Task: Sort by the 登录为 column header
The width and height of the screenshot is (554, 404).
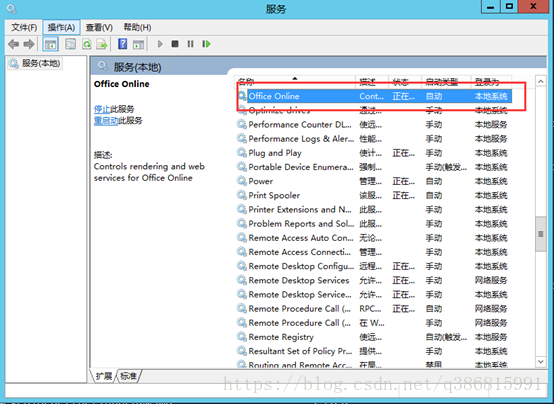Action: pos(491,82)
